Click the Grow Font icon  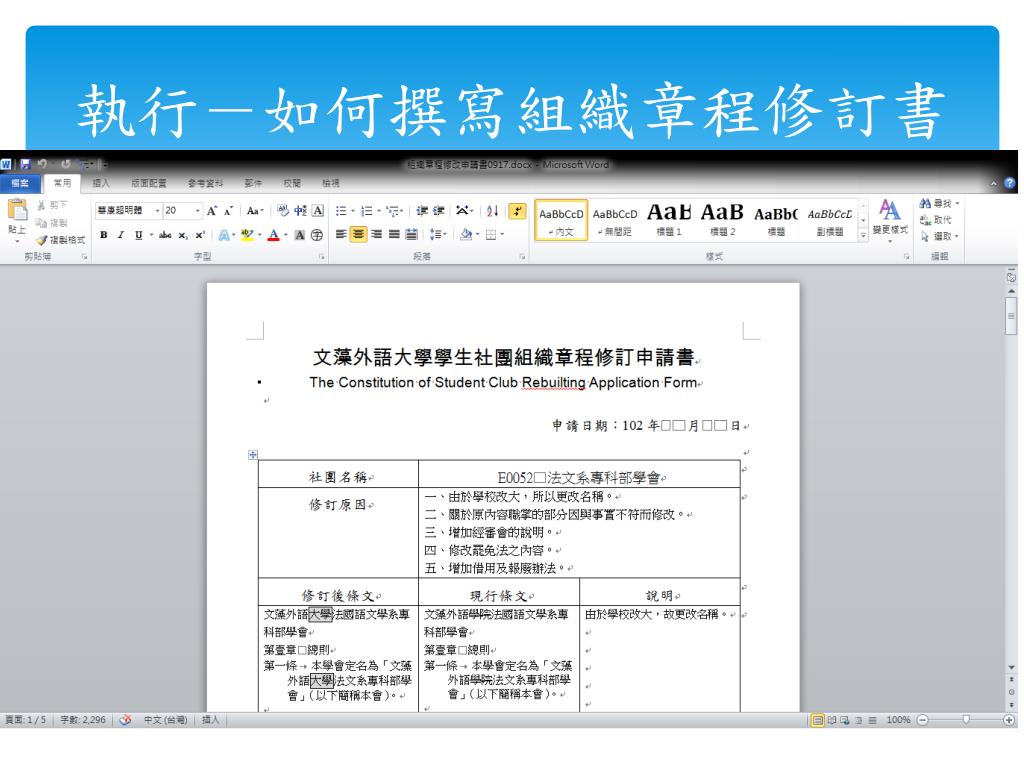212,211
